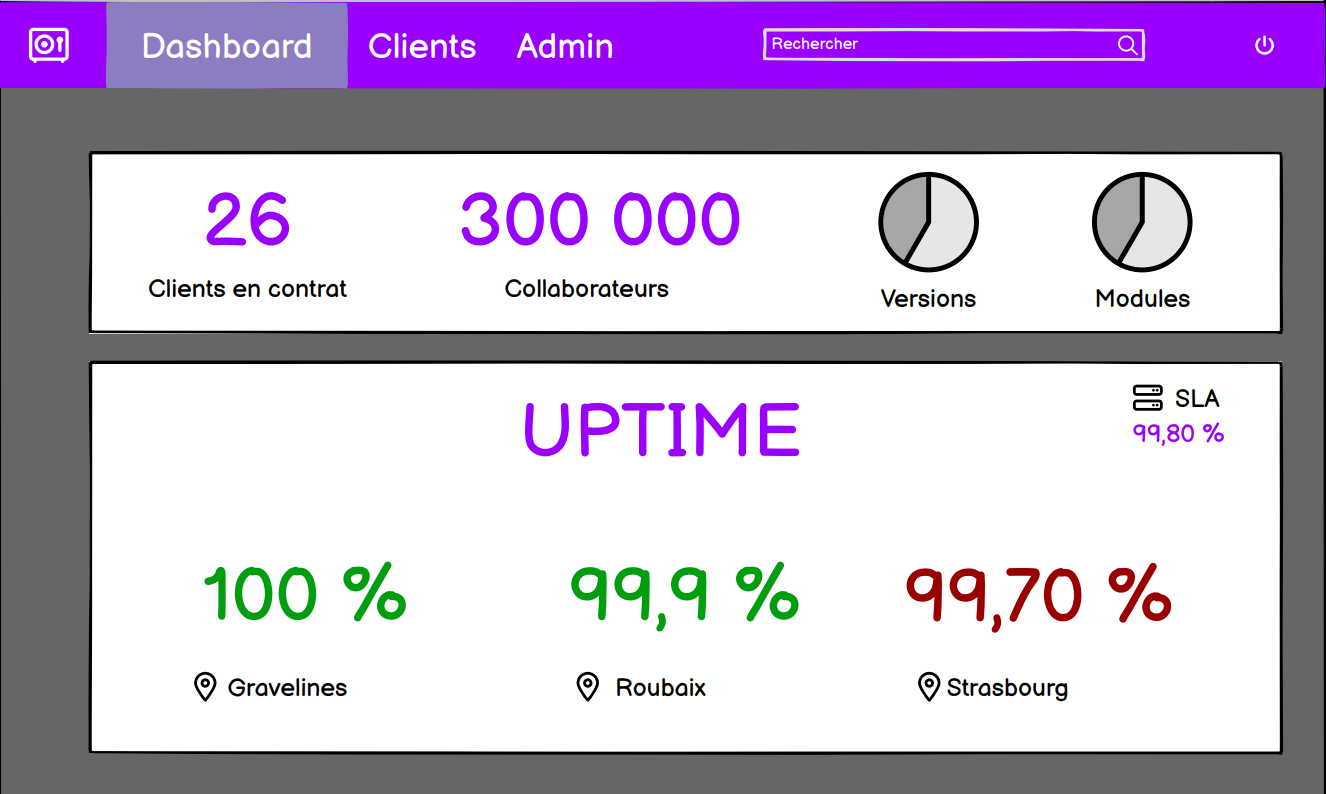Click the Roubaix location pin icon
The width and height of the screenshot is (1326, 794).
pyautogui.click(x=588, y=687)
